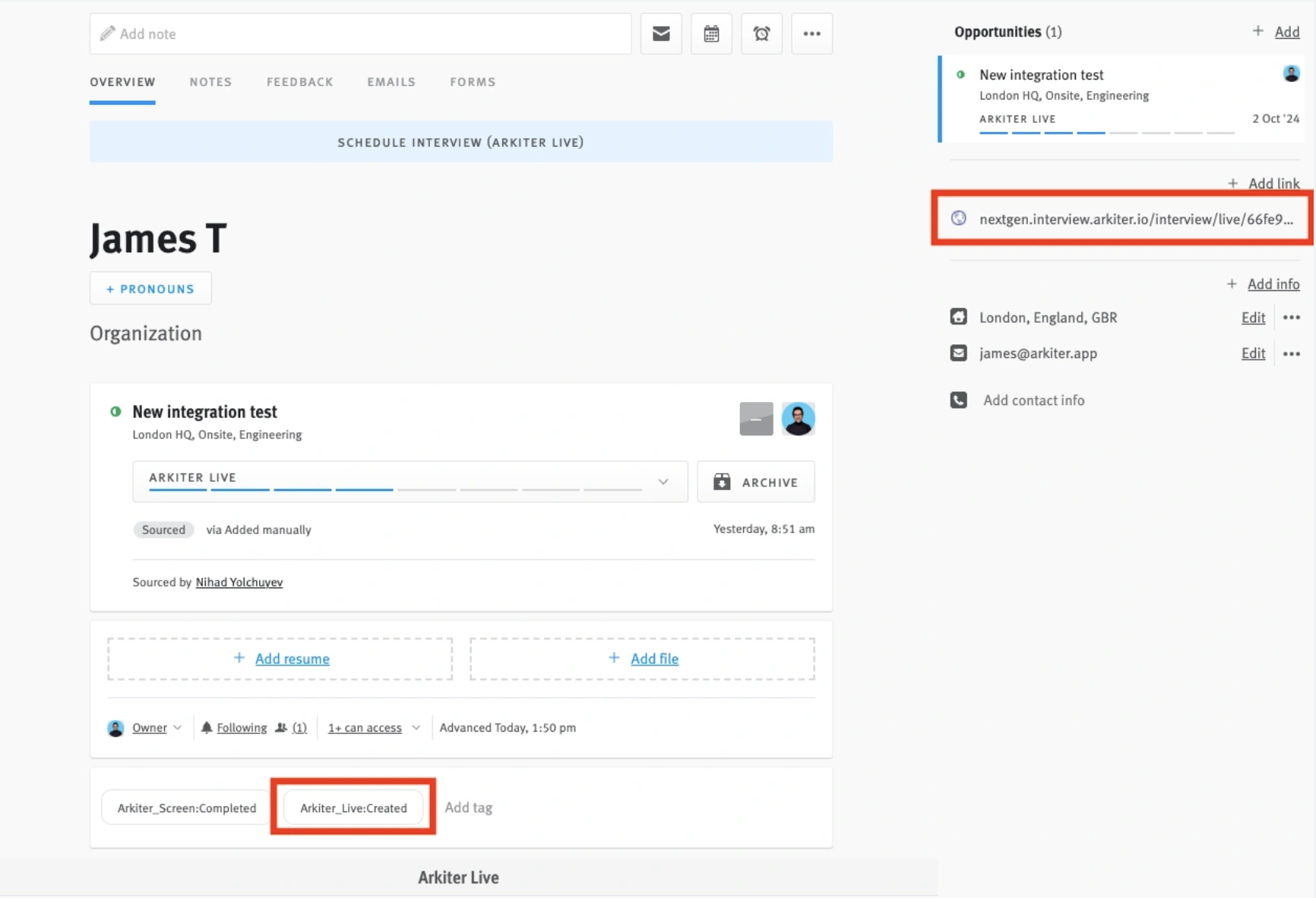This screenshot has width=1316, height=898.
Task: Click Add contact info field
Action: click(1033, 400)
